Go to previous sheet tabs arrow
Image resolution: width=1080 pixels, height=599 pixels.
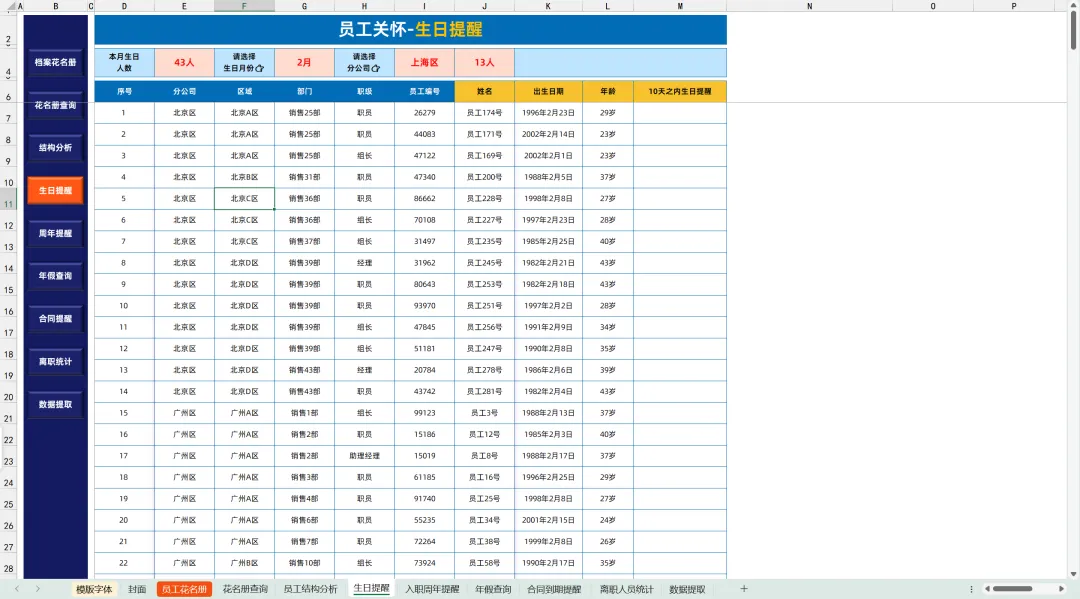(17, 589)
